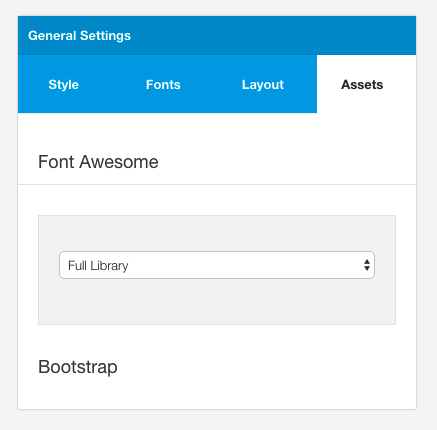Click the word 'Awesome' in the section heading

coord(119,162)
